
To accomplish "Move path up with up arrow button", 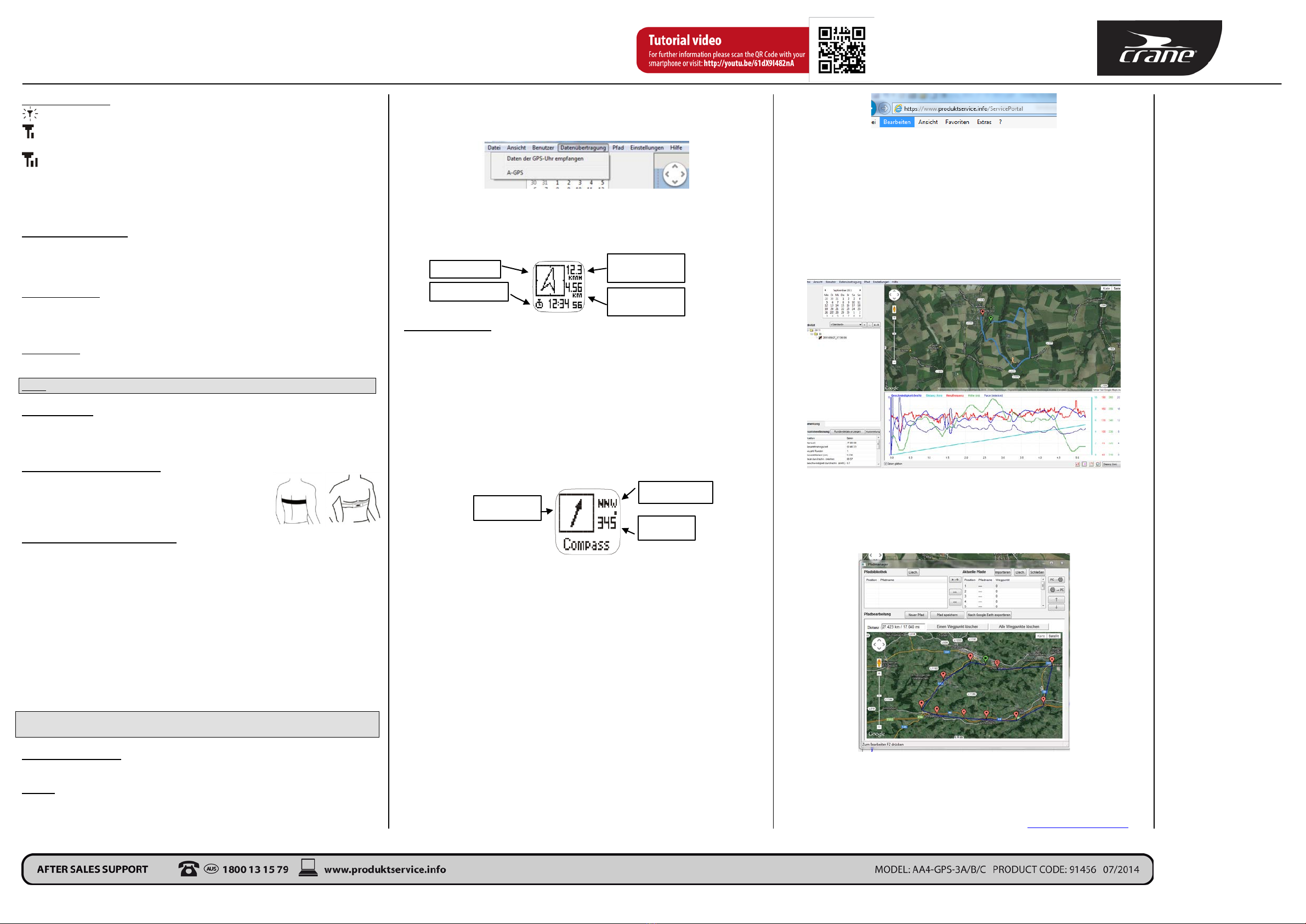I will [x=1057, y=600].
